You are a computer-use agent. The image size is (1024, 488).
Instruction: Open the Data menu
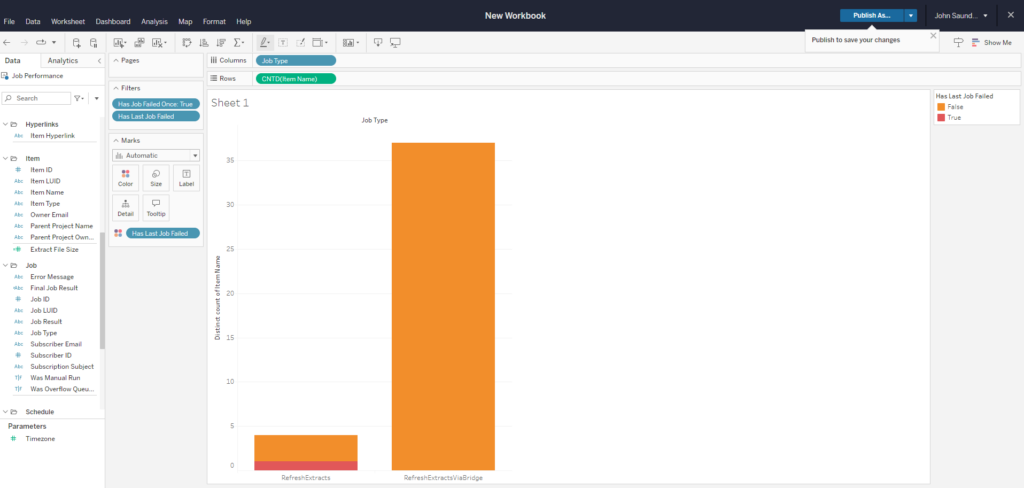tap(33, 22)
